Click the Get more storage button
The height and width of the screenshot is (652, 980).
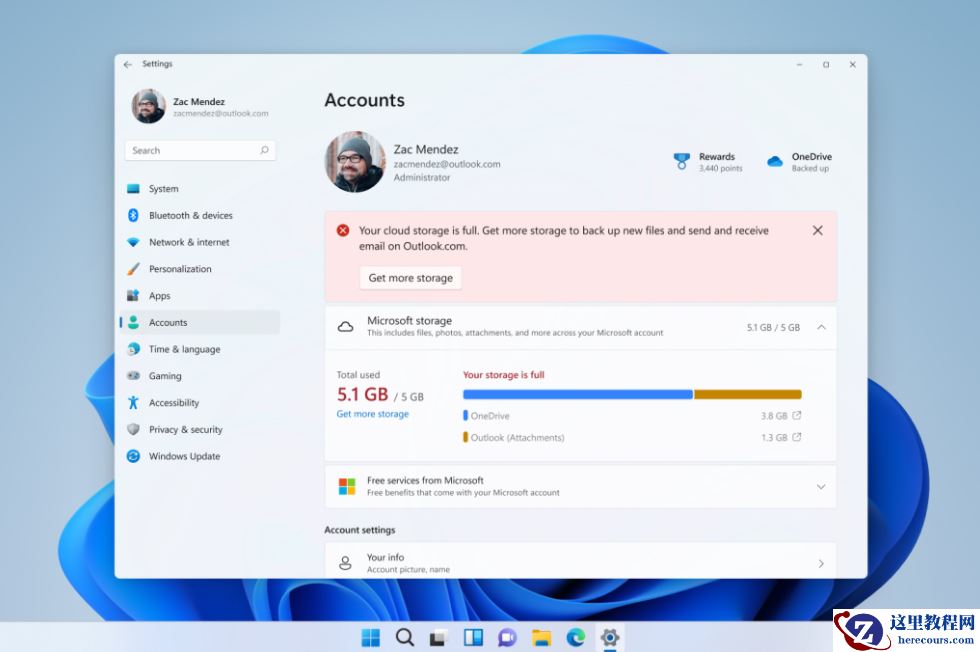(x=410, y=278)
